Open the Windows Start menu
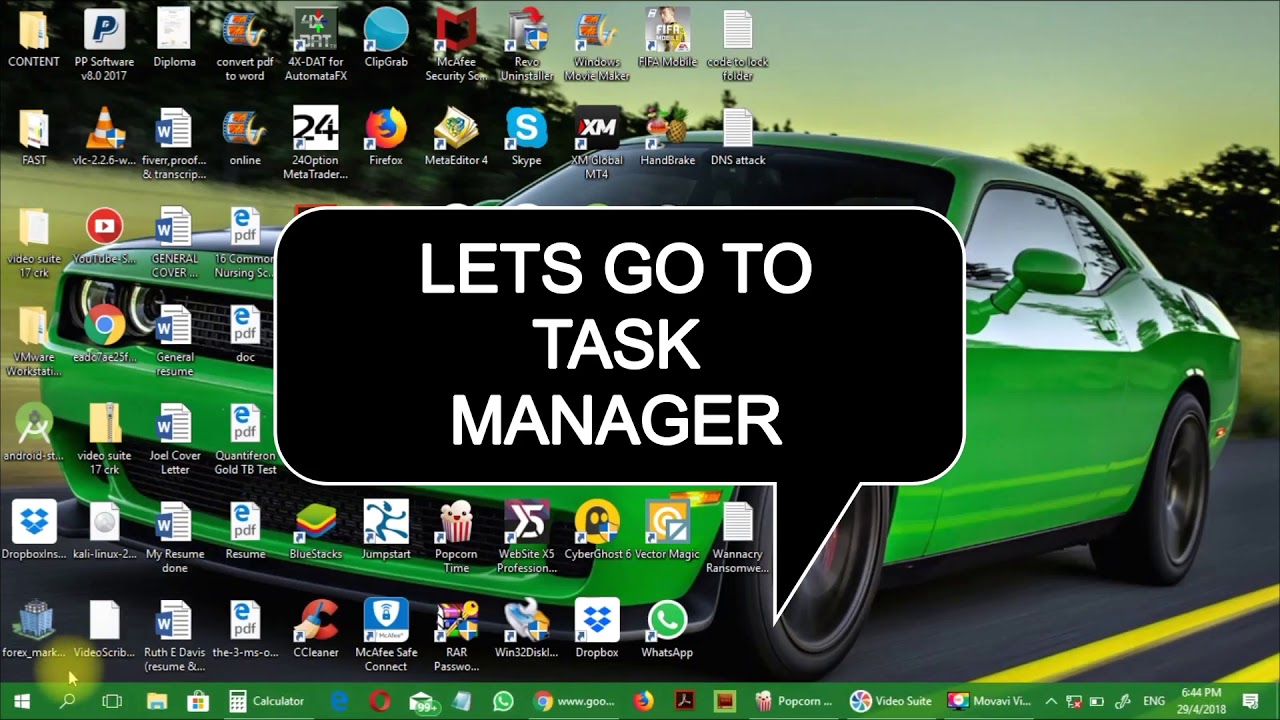The height and width of the screenshot is (720, 1280). click(x=22, y=701)
